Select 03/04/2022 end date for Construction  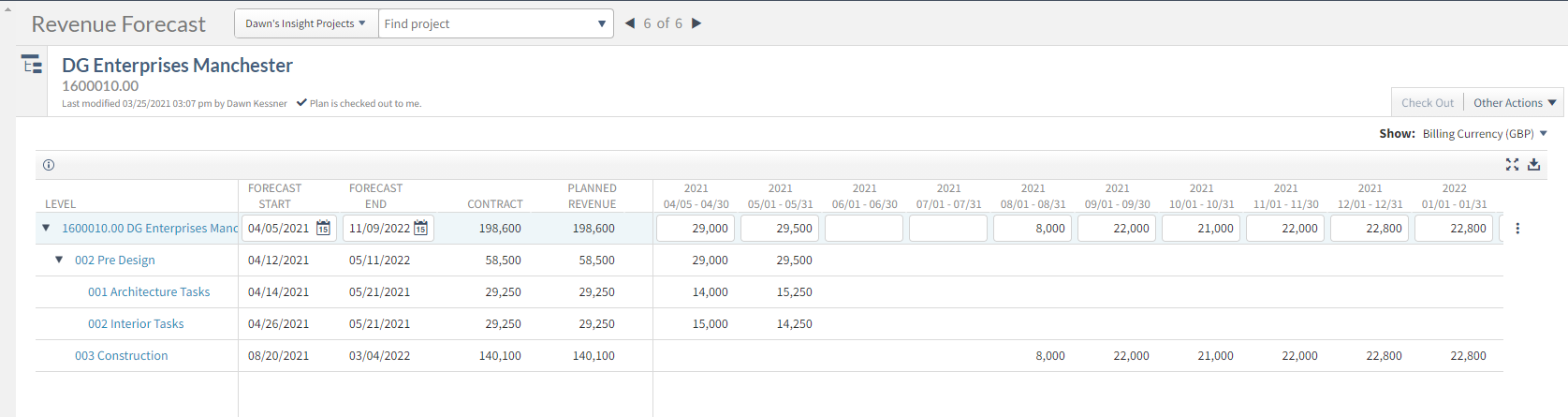point(379,356)
